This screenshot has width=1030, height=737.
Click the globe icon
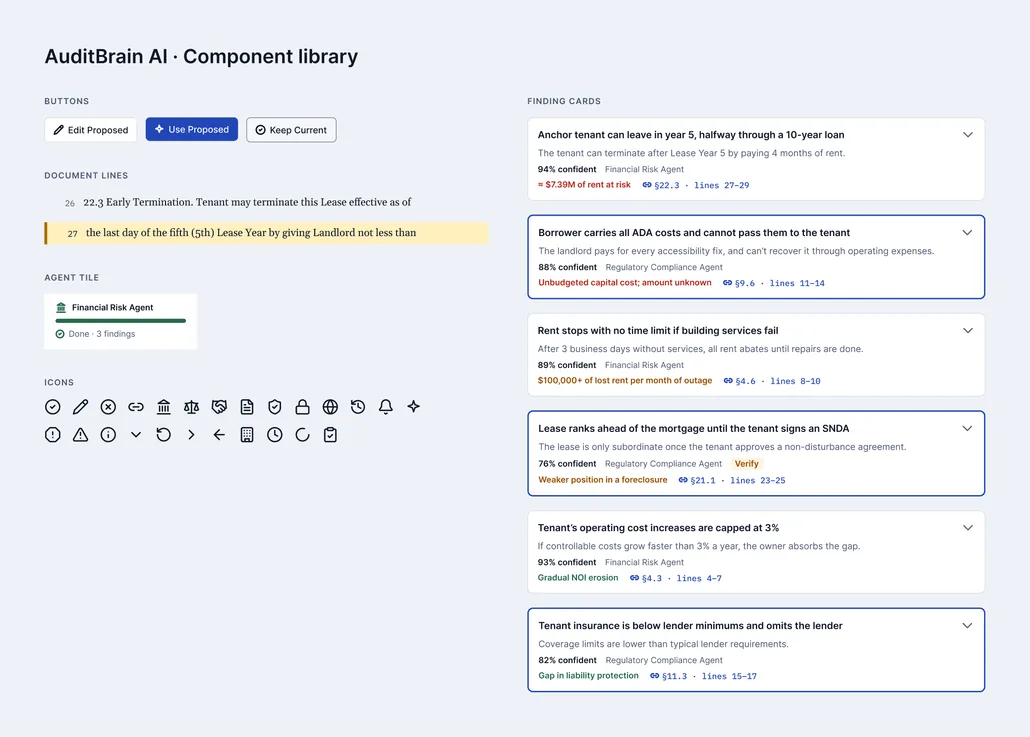click(330, 407)
